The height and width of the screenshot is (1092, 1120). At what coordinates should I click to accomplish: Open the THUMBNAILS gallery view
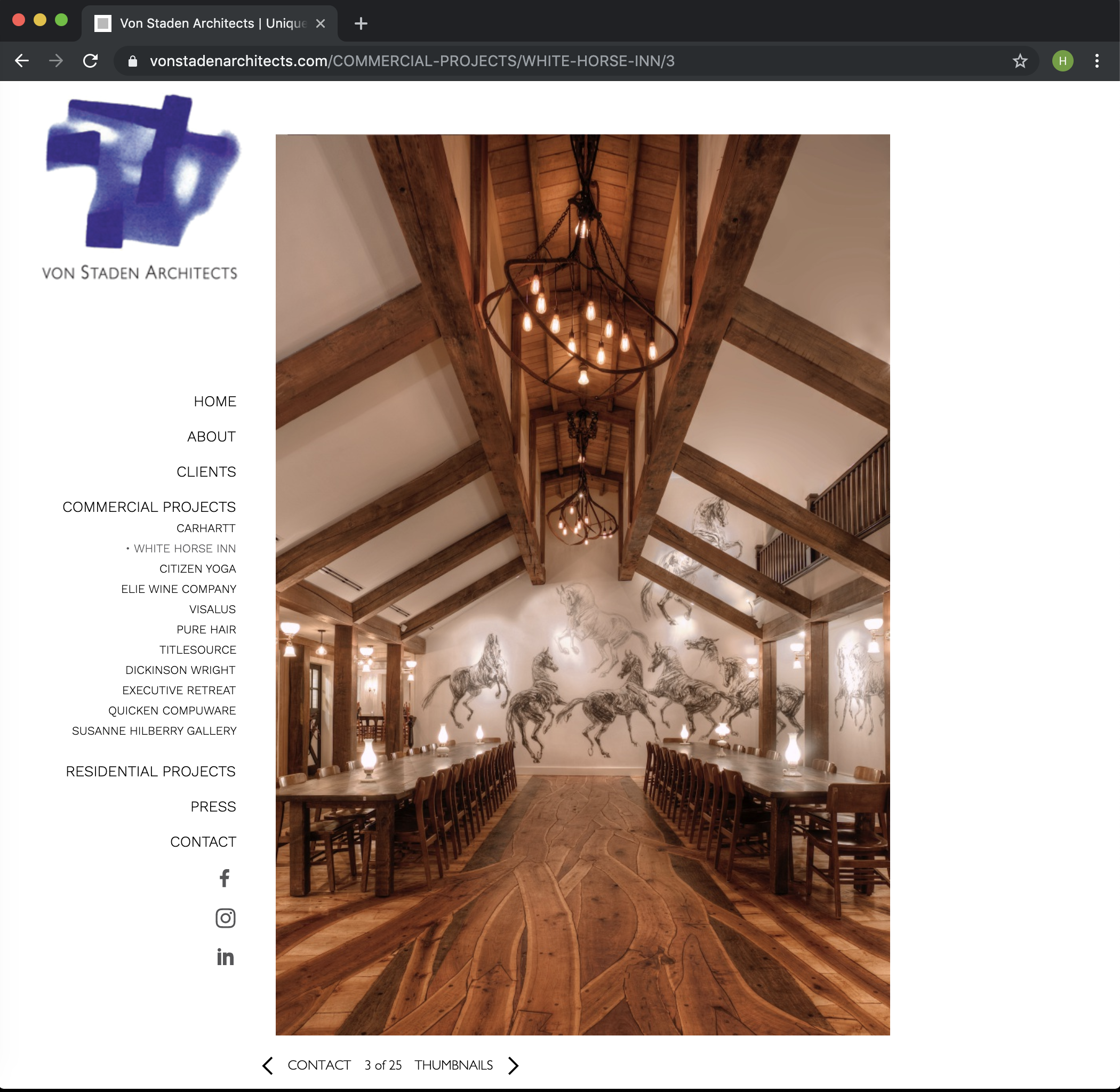coord(454,1065)
